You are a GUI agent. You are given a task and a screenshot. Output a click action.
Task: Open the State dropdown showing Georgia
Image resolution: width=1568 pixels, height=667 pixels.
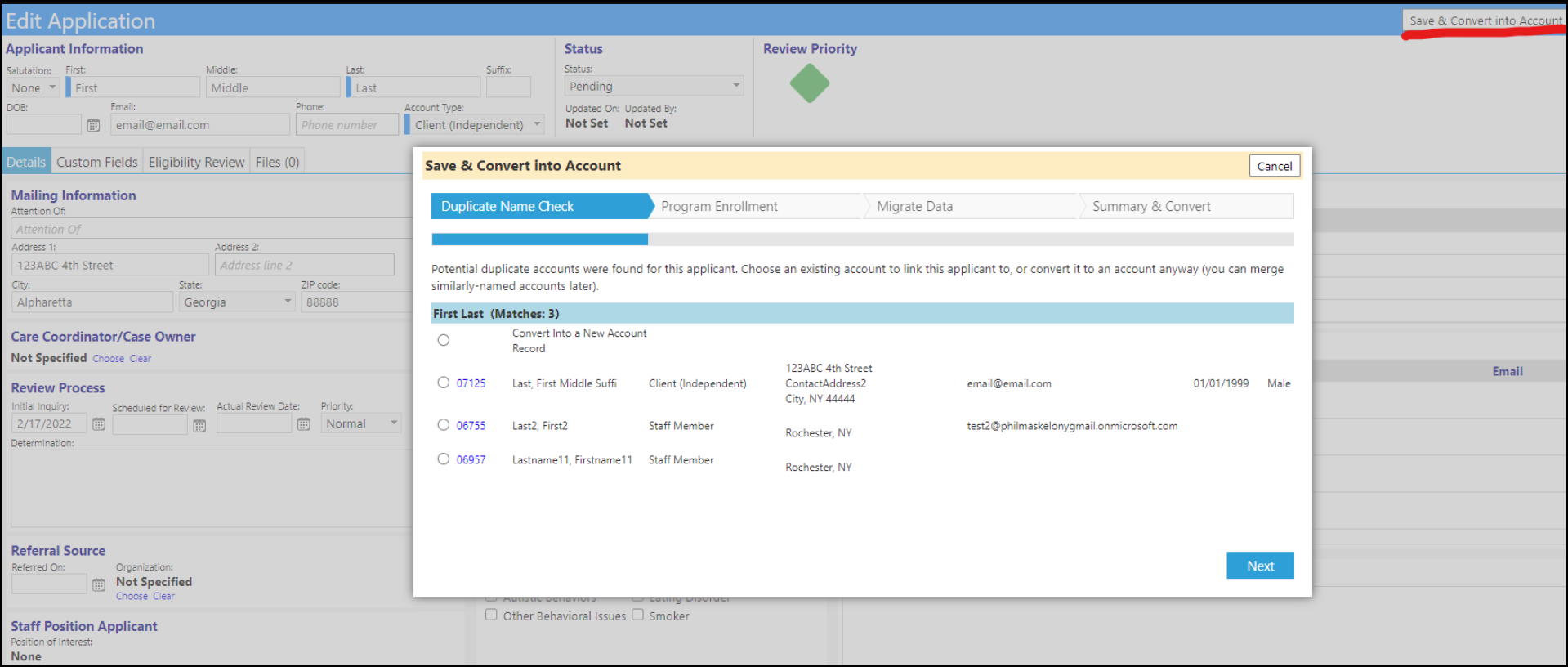pyautogui.click(x=237, y=302)
